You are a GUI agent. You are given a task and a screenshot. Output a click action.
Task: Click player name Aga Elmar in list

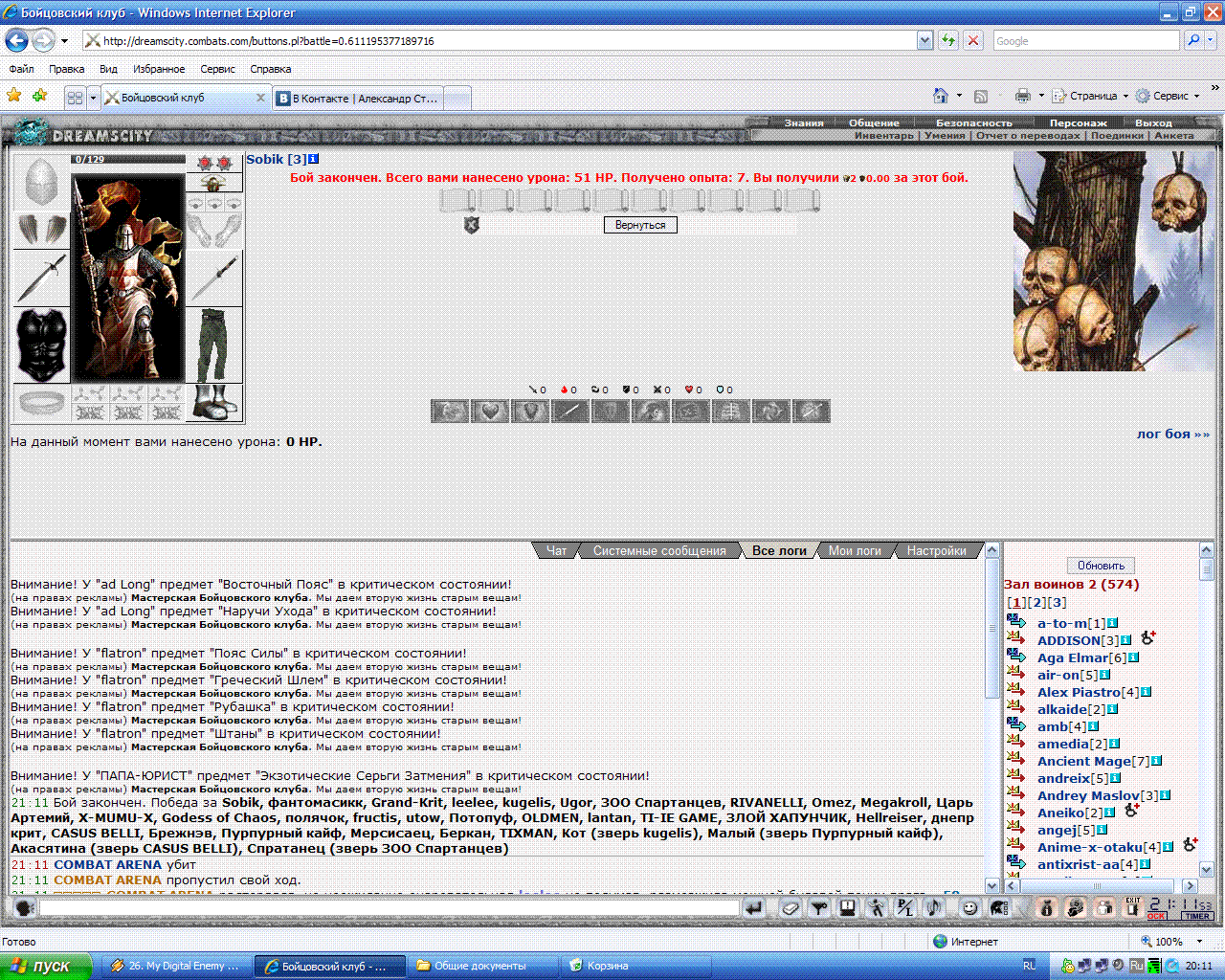click(1072, 657)
